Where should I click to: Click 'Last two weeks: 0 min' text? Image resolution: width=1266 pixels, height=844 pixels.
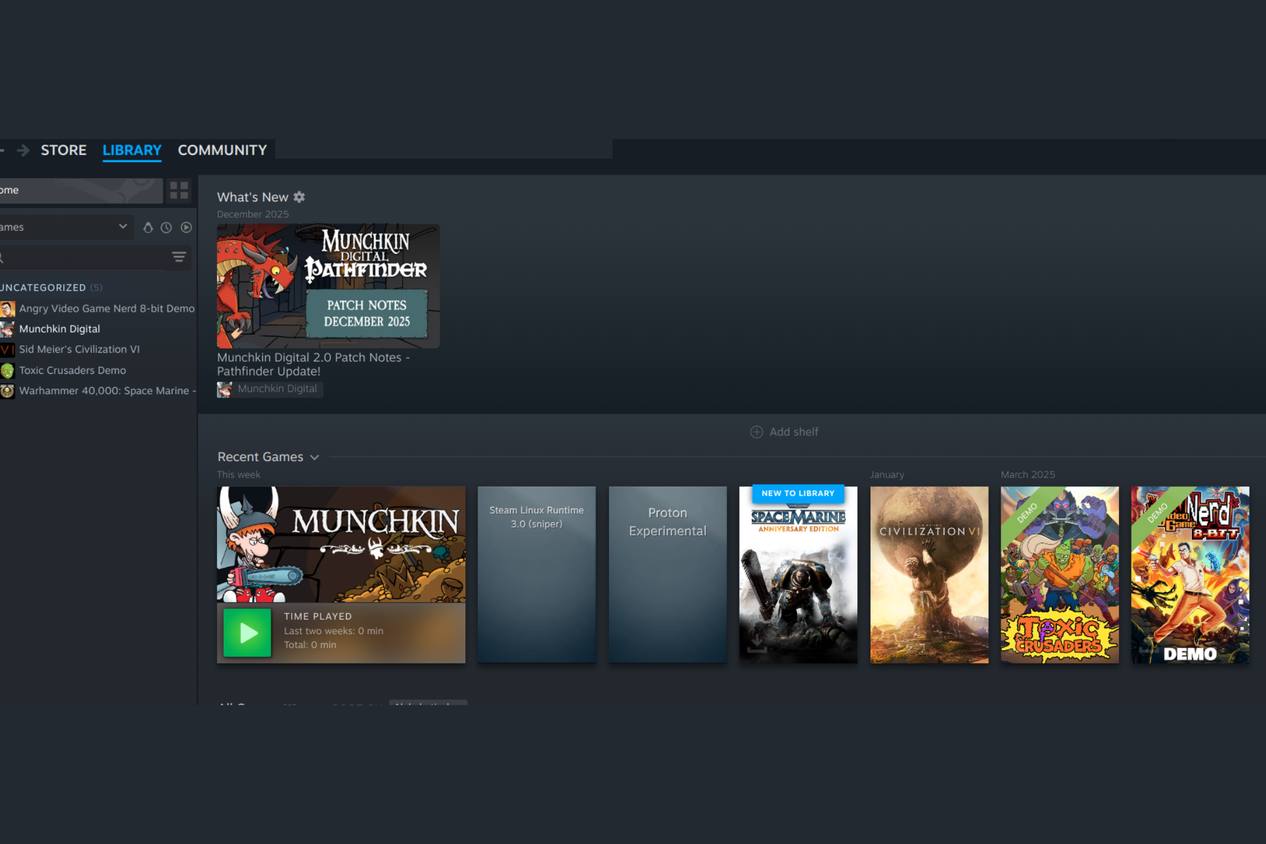[x=334, y=631]
